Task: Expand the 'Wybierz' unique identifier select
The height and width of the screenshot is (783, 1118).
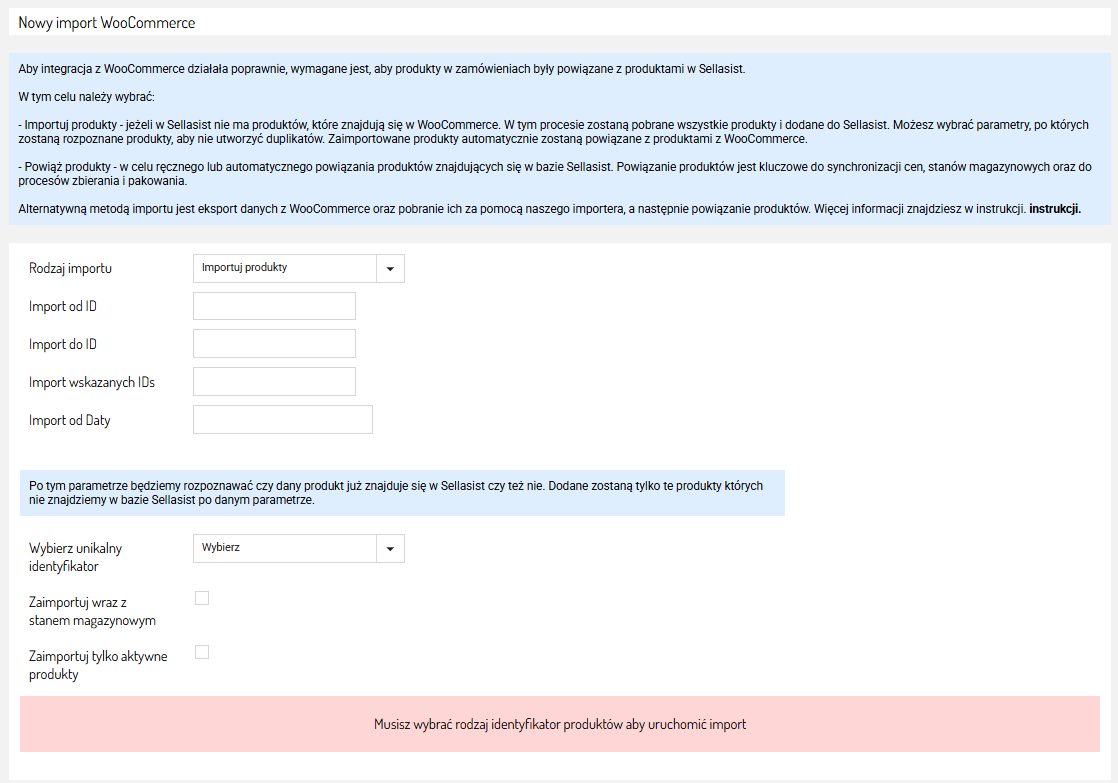Action: click(x=285, y=549)
